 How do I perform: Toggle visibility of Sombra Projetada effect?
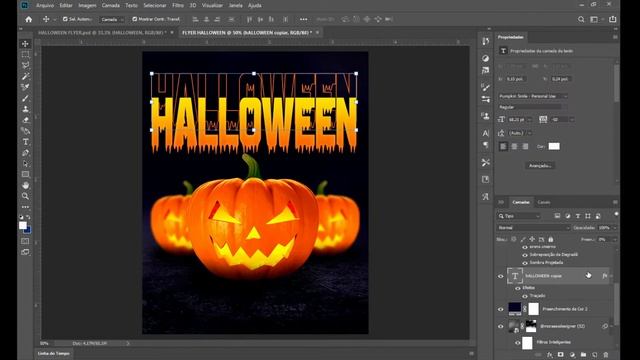pyautogui.click(x=525, y=263)
